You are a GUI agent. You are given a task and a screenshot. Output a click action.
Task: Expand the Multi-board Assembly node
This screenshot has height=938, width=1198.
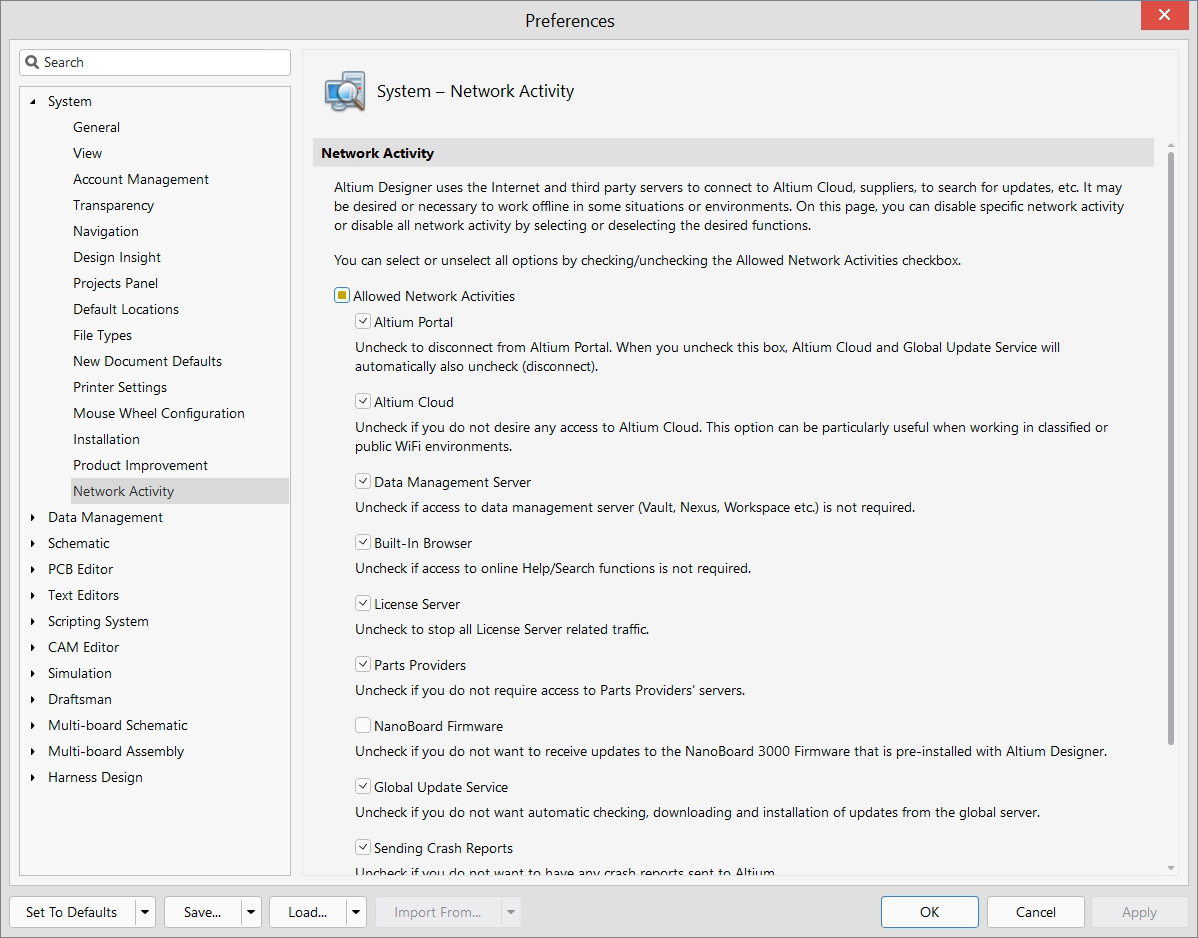pos(33,751)
